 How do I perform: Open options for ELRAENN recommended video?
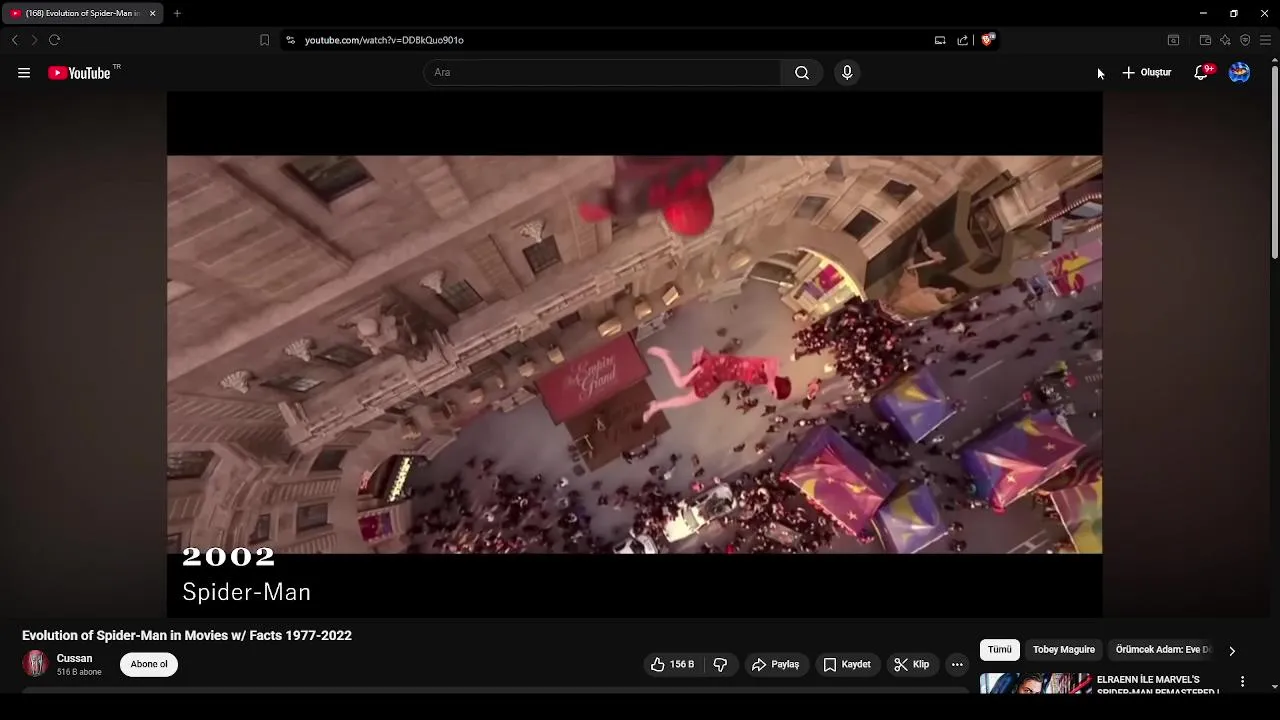pos(1242,681)
